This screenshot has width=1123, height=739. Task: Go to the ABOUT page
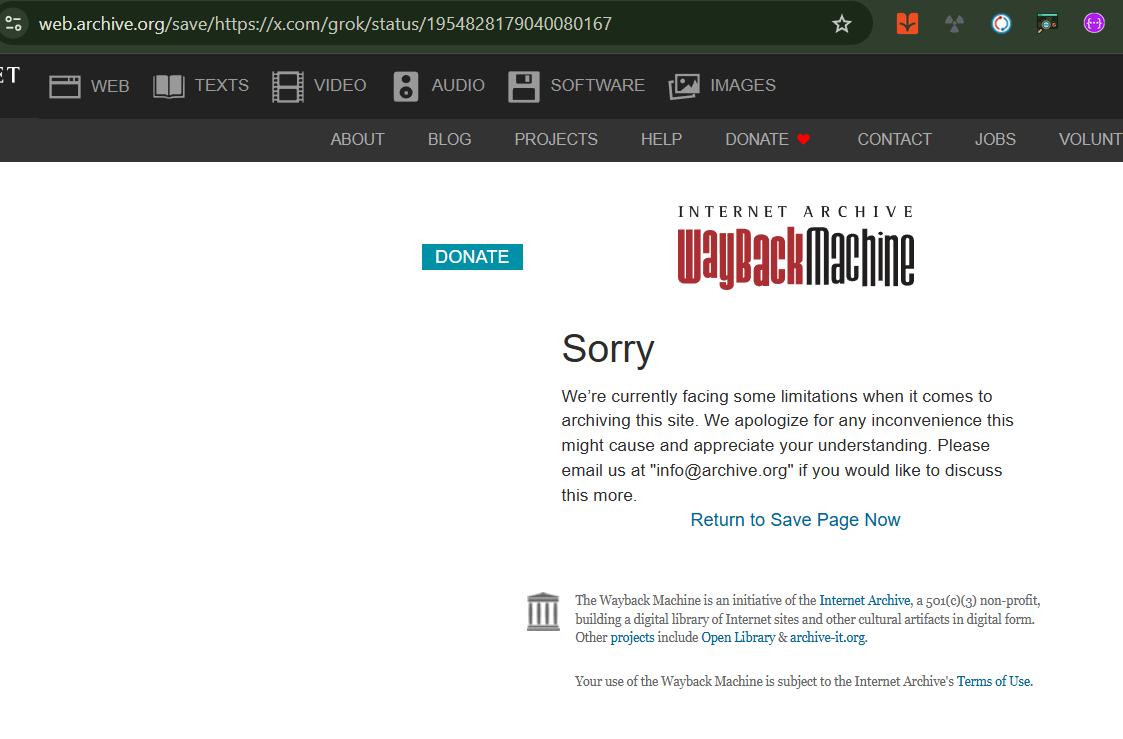coord(357,139)
